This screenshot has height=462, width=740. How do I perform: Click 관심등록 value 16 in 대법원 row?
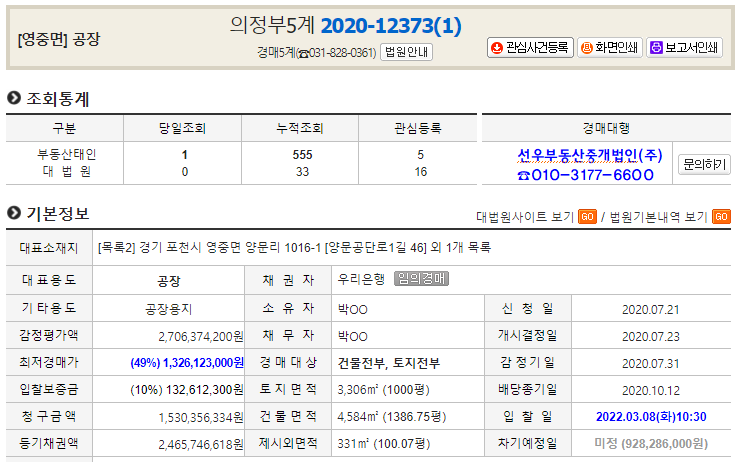(x=420, y=172)
